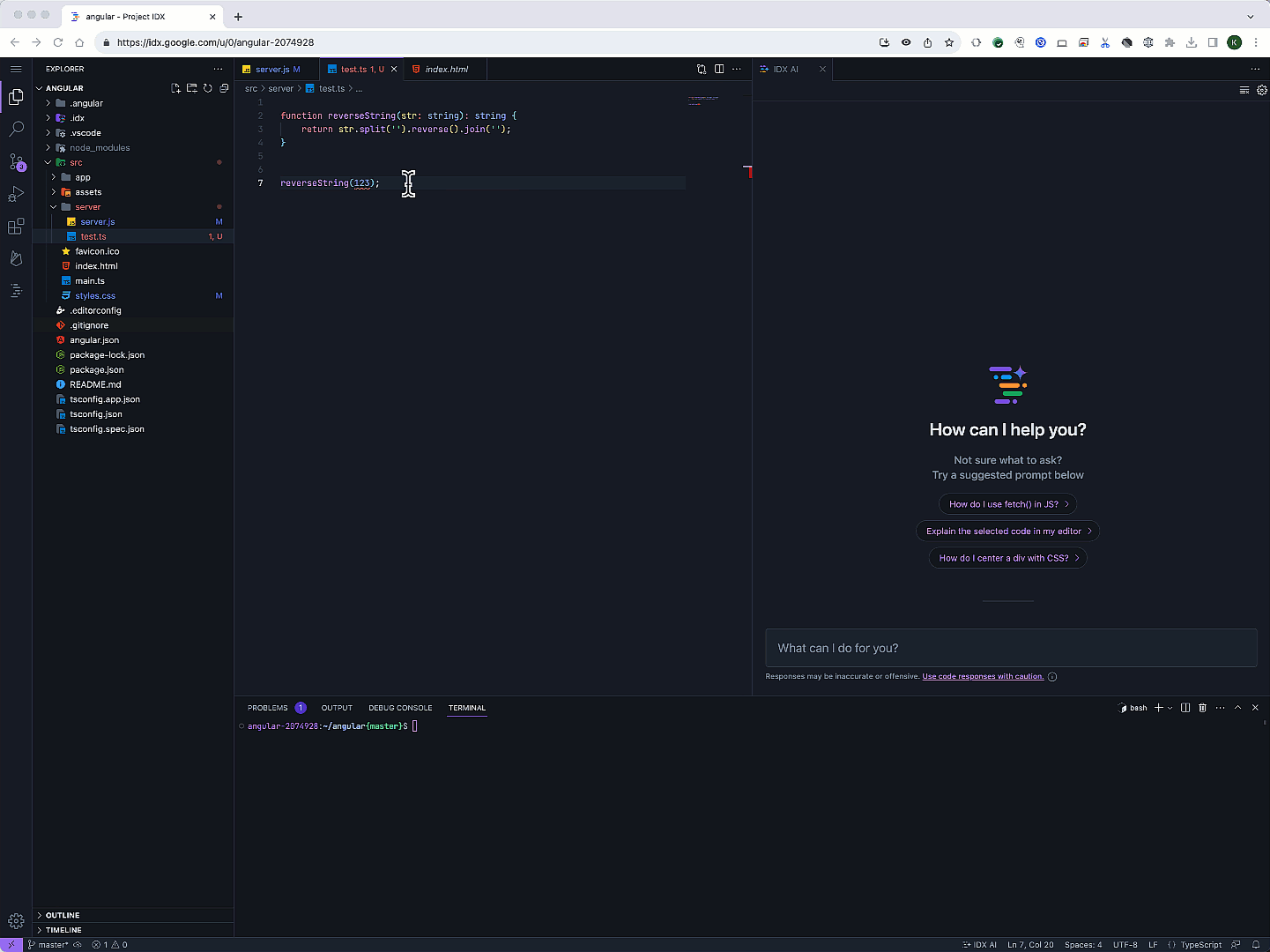Focus the 'What can I do for you?' input
1270x952 pixels.
tap(1011, 648)
